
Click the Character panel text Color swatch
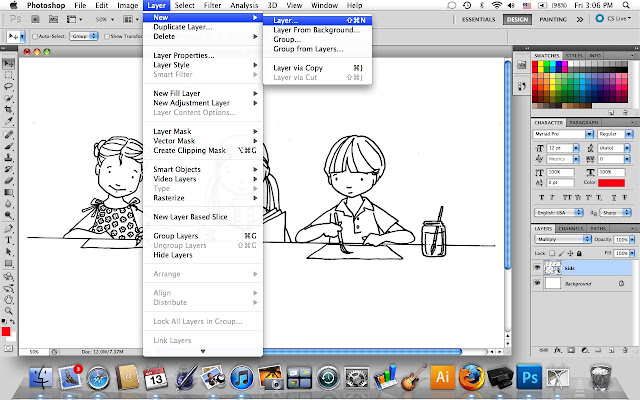pos(611,182)
